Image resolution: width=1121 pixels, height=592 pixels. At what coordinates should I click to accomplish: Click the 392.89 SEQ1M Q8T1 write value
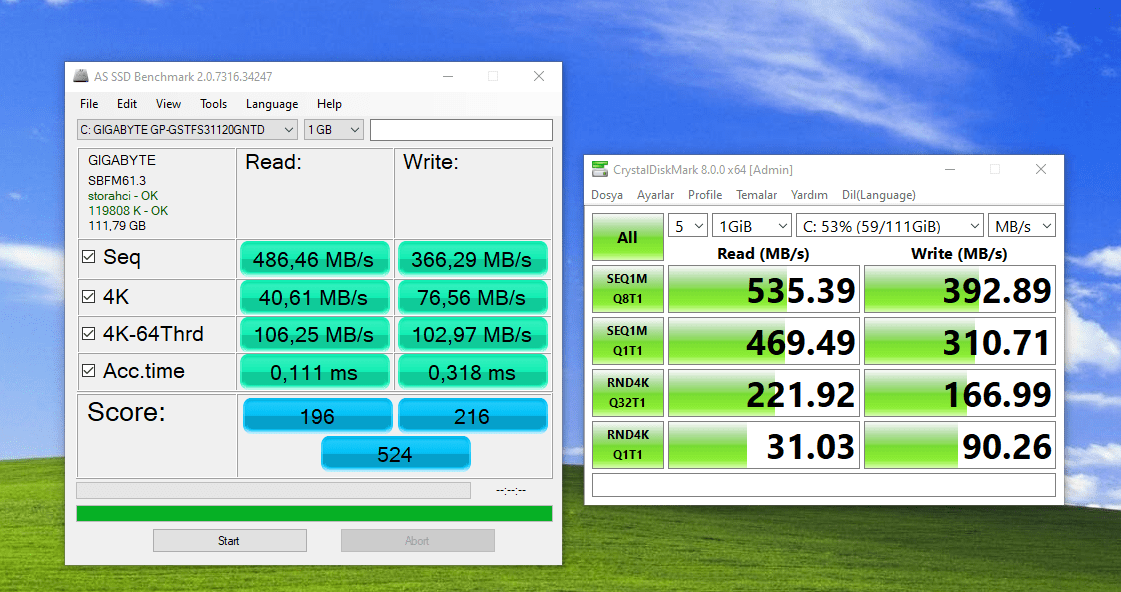959,289
